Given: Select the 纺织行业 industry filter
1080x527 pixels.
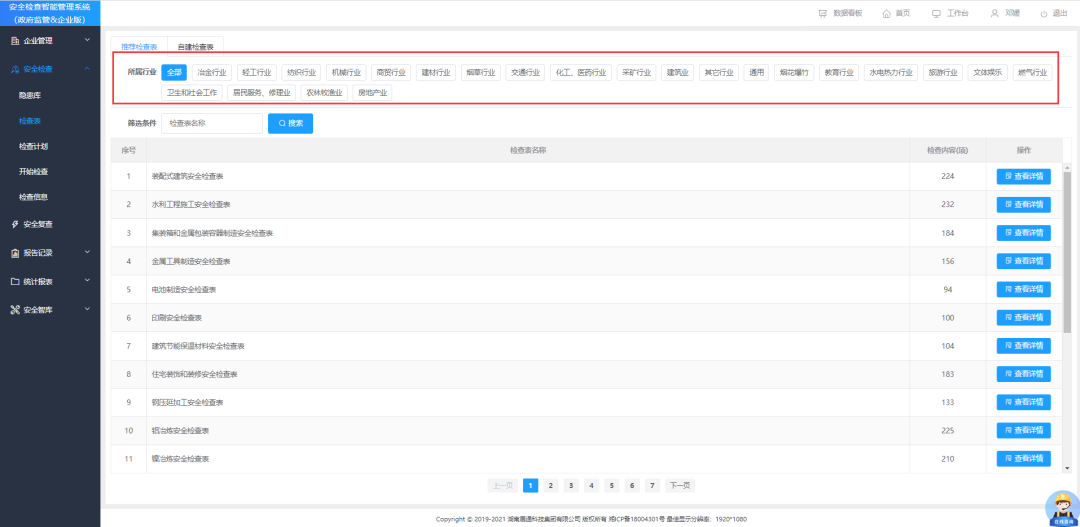Looking at the screenshot, I should tap(301, 72).
